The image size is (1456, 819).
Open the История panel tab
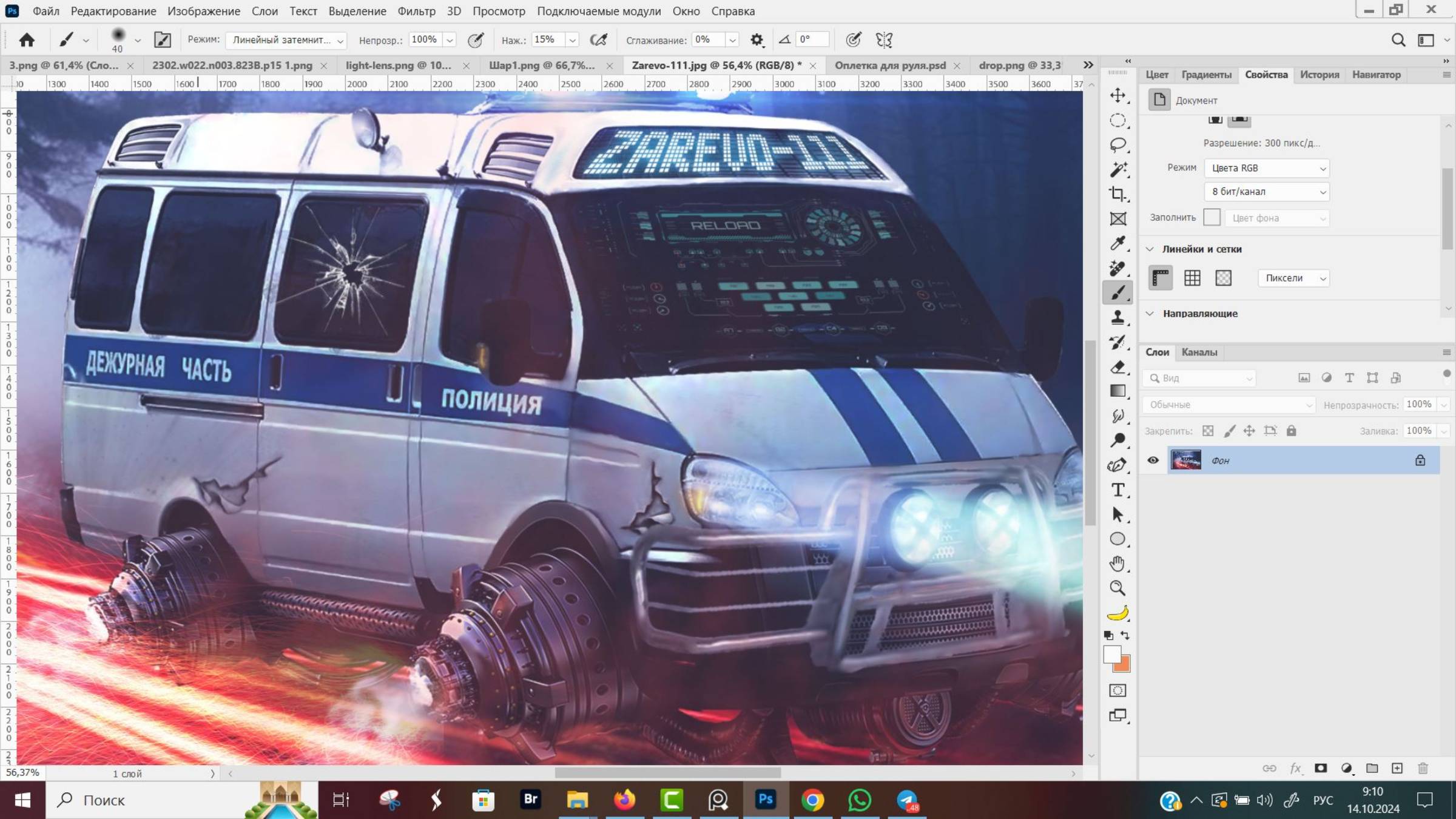click(x=1319, y=75)
